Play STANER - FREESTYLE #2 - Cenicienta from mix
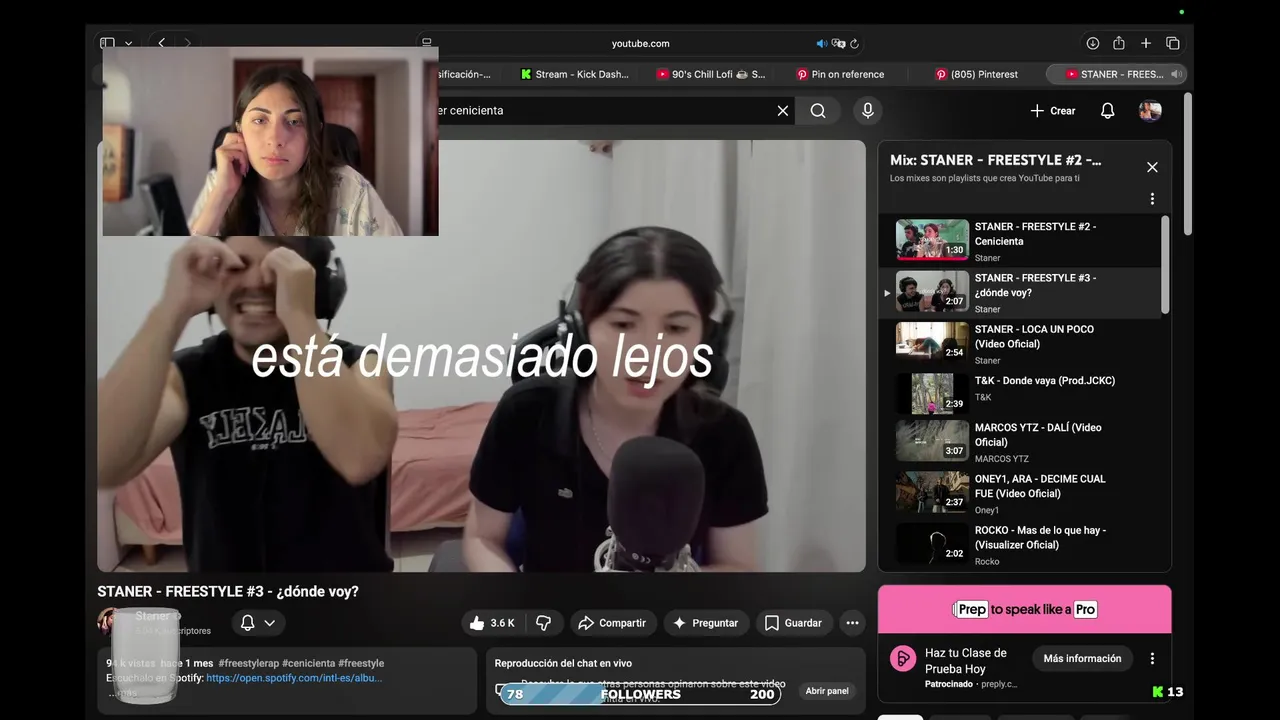Viewport: 1280px width, 720px height. coord(1020,242)
